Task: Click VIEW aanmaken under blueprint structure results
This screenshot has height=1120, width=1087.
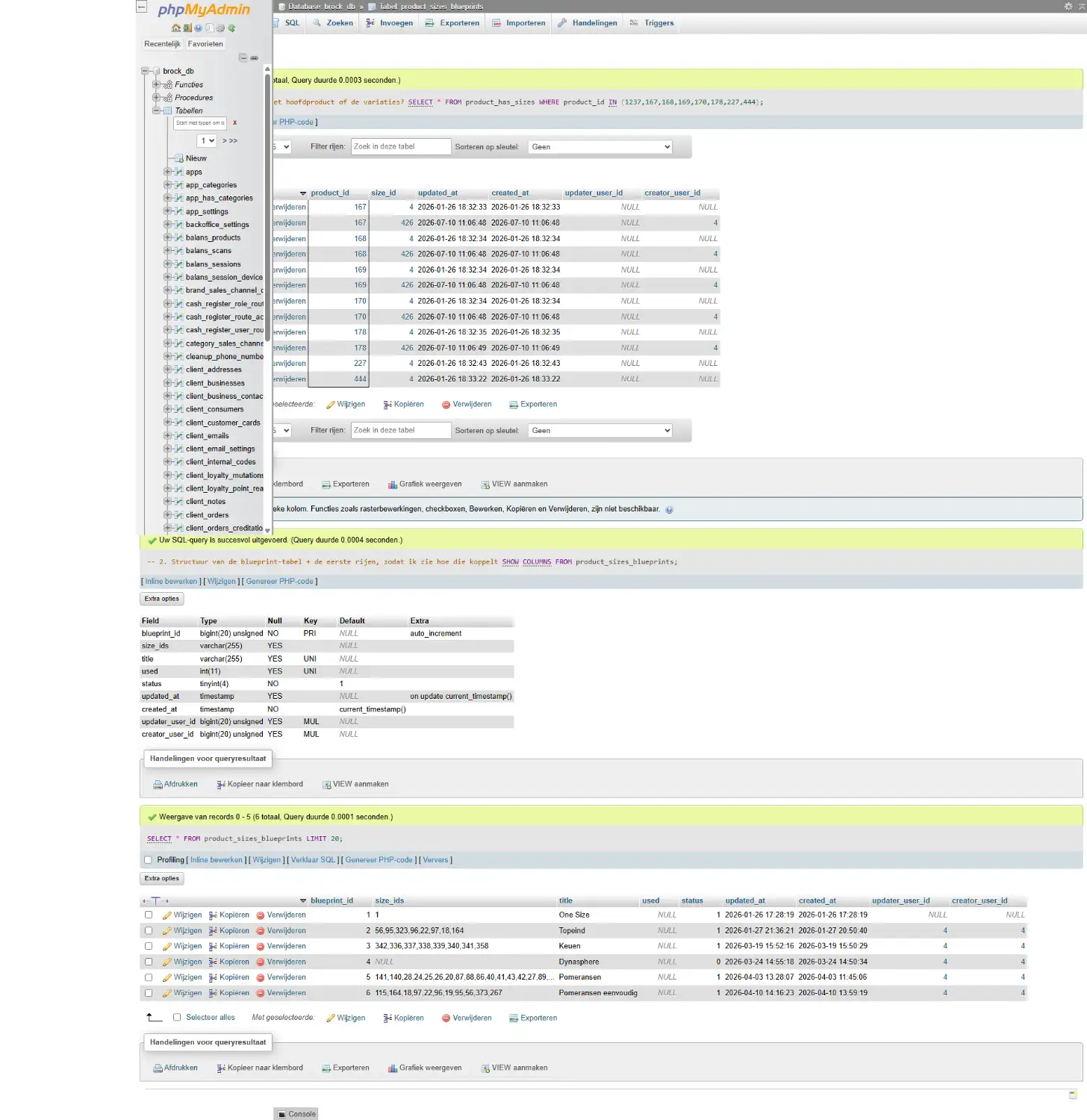Action: click(x=355, y=785)
